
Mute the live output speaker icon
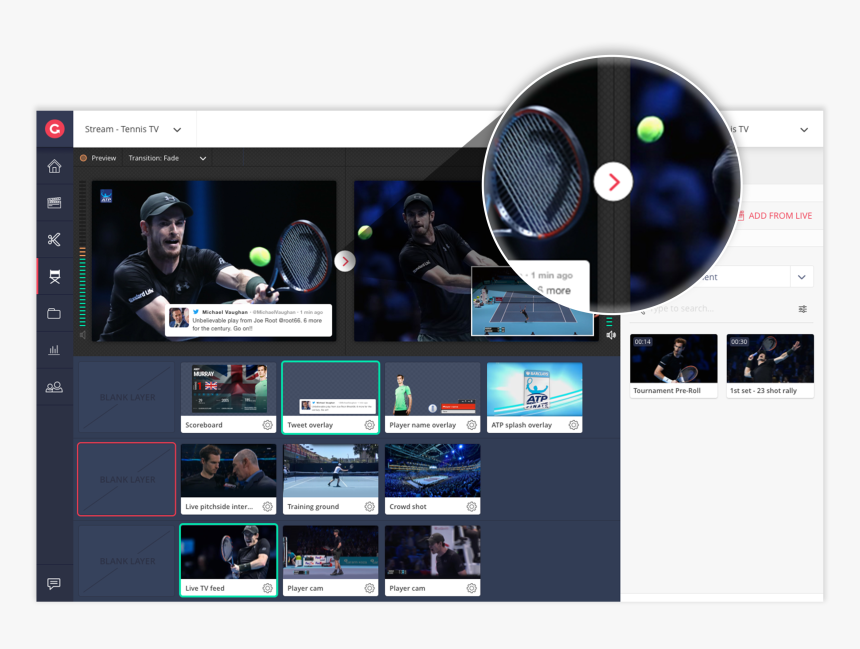[611, 335]
